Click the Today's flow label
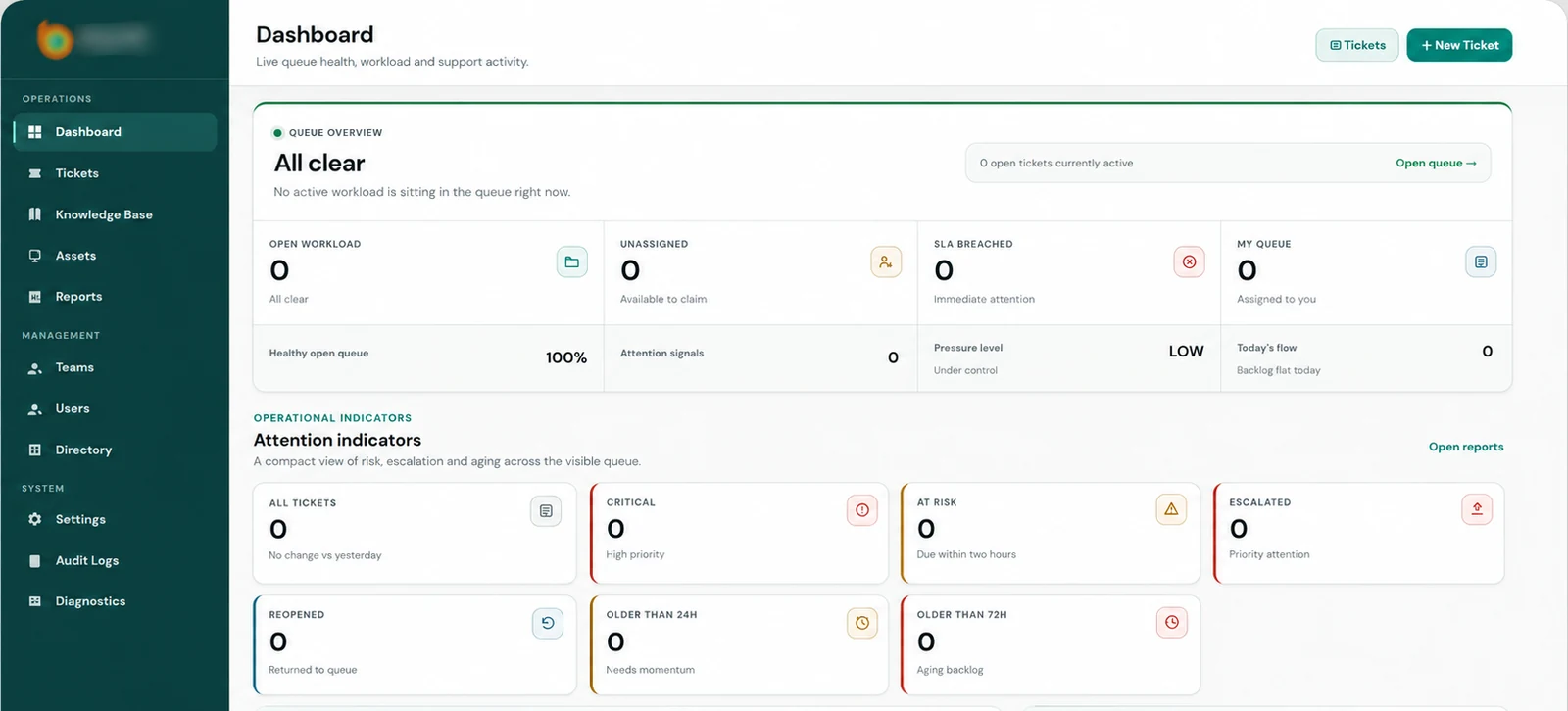1568x711 pixels. pyautogui.click(x=1266, y=348)
